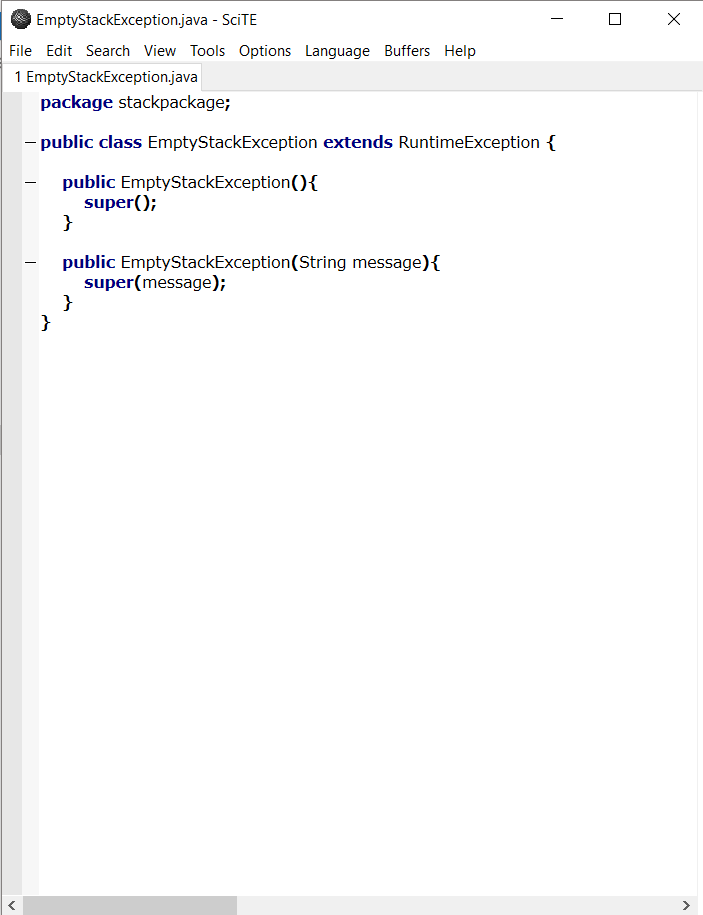Click 'super(message);' call line
Image resolution: width=703 pixels, height=915 pixels.
[x=155, y=283]
